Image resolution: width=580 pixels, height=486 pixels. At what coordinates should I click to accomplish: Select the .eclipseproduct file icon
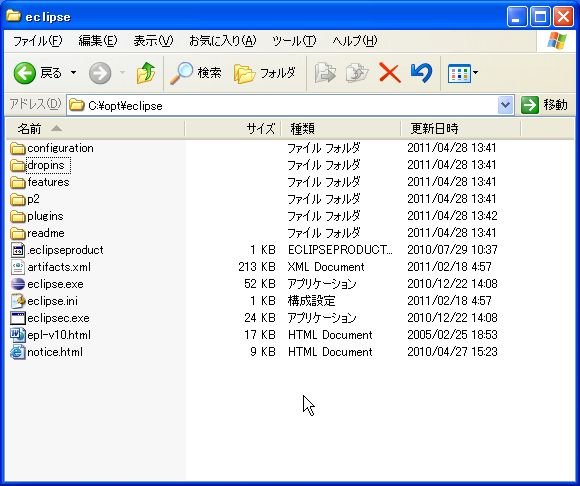tap(18, 250)
